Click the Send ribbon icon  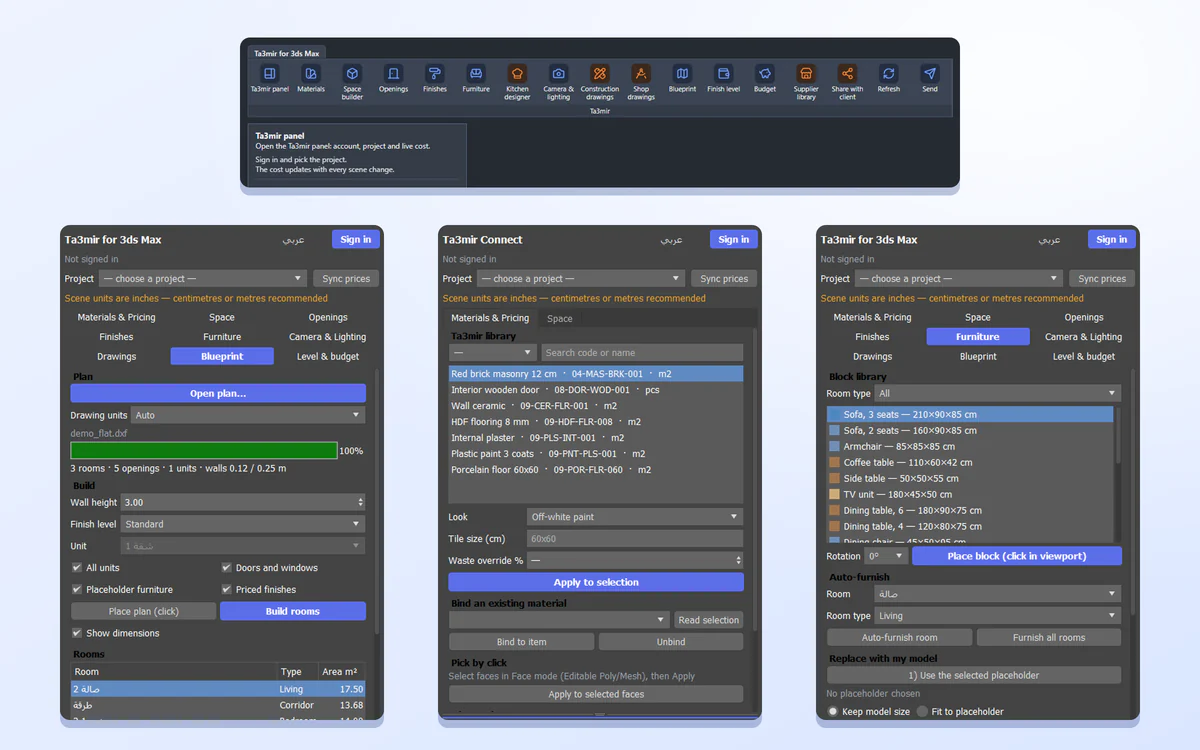point(930,73)
